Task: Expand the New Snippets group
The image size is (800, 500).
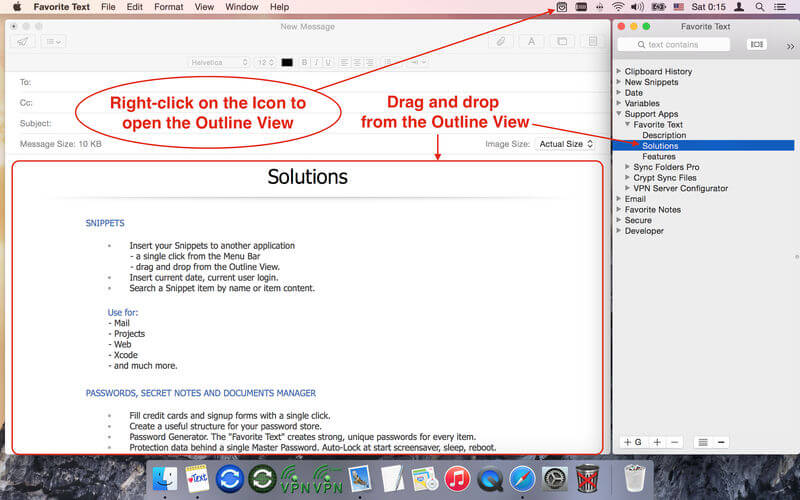Action: click(x=618, y=82)
